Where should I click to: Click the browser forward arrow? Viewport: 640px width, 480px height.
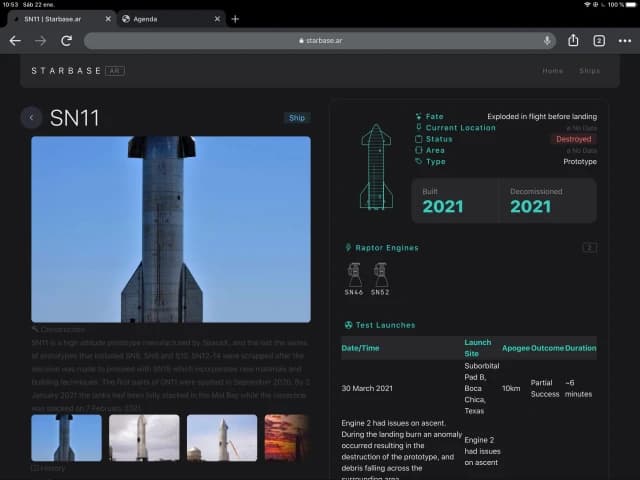pos(40,41)
